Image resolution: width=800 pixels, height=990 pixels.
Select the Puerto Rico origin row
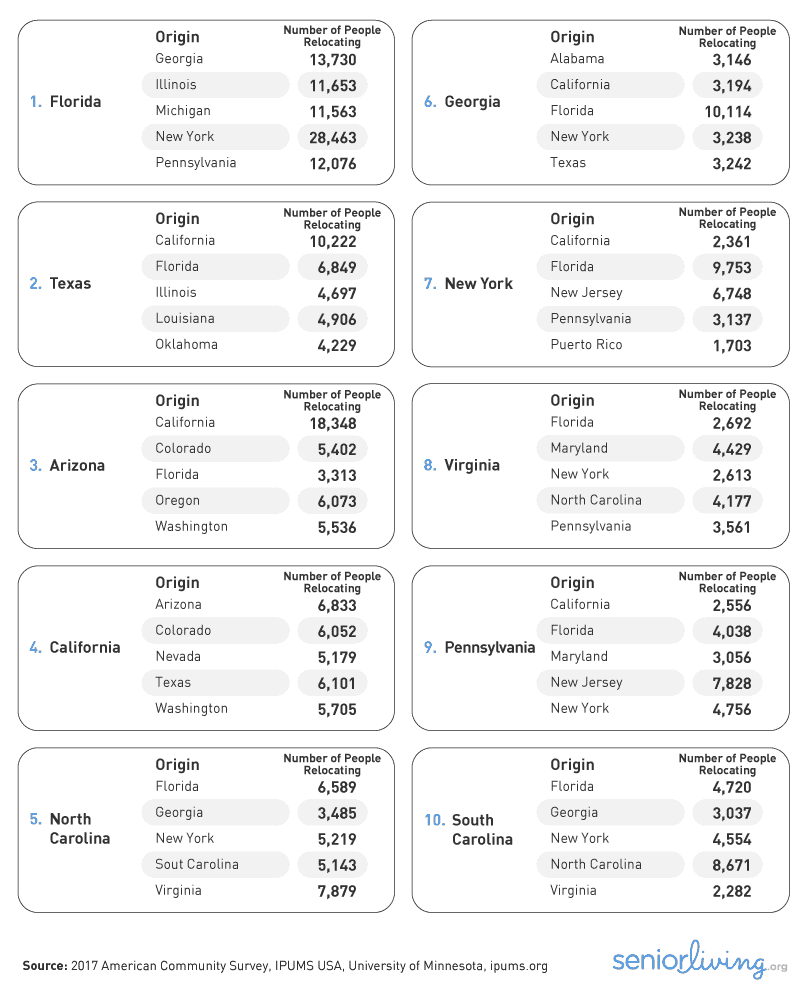586,345
